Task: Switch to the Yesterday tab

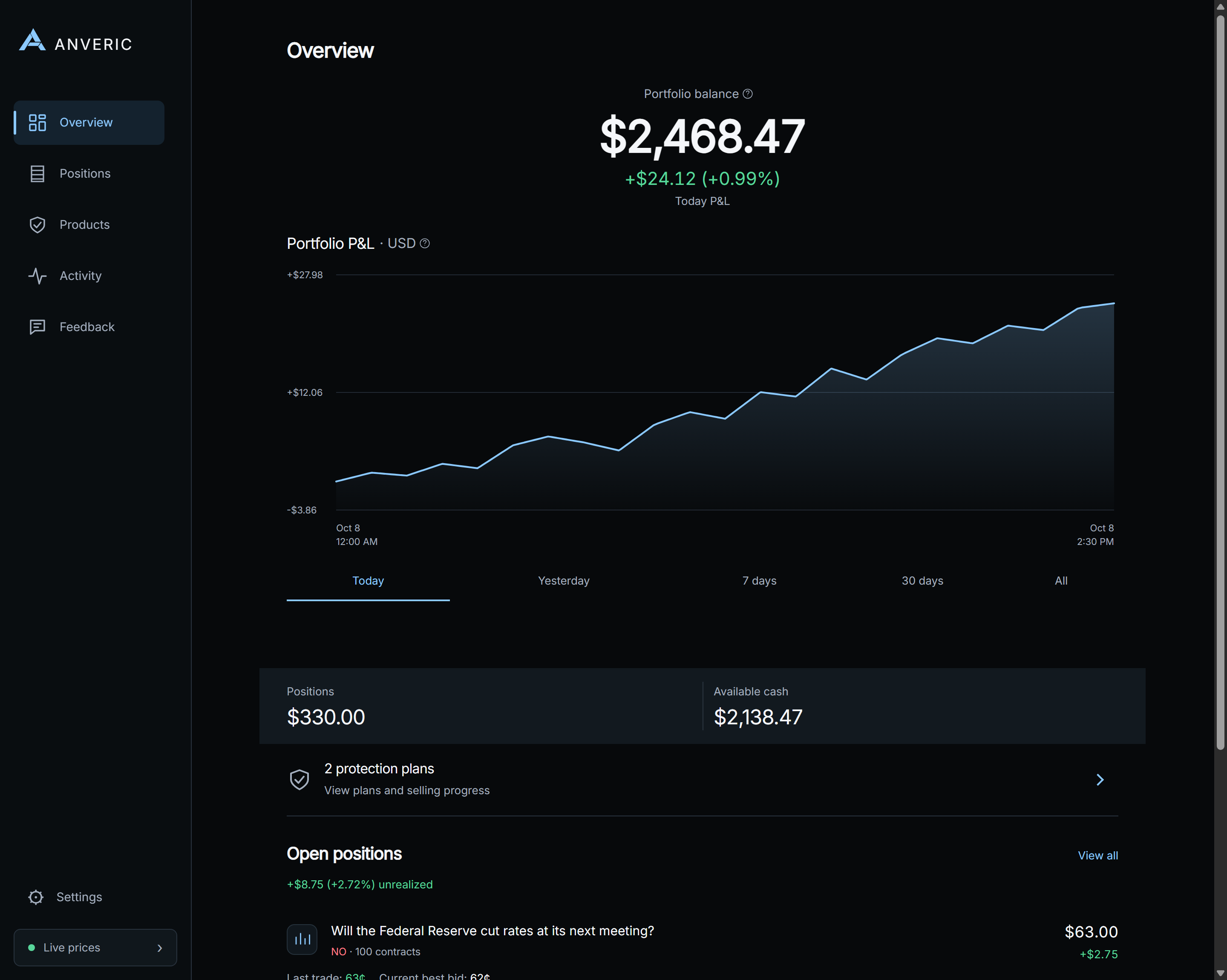Action: tap(563, 581)
